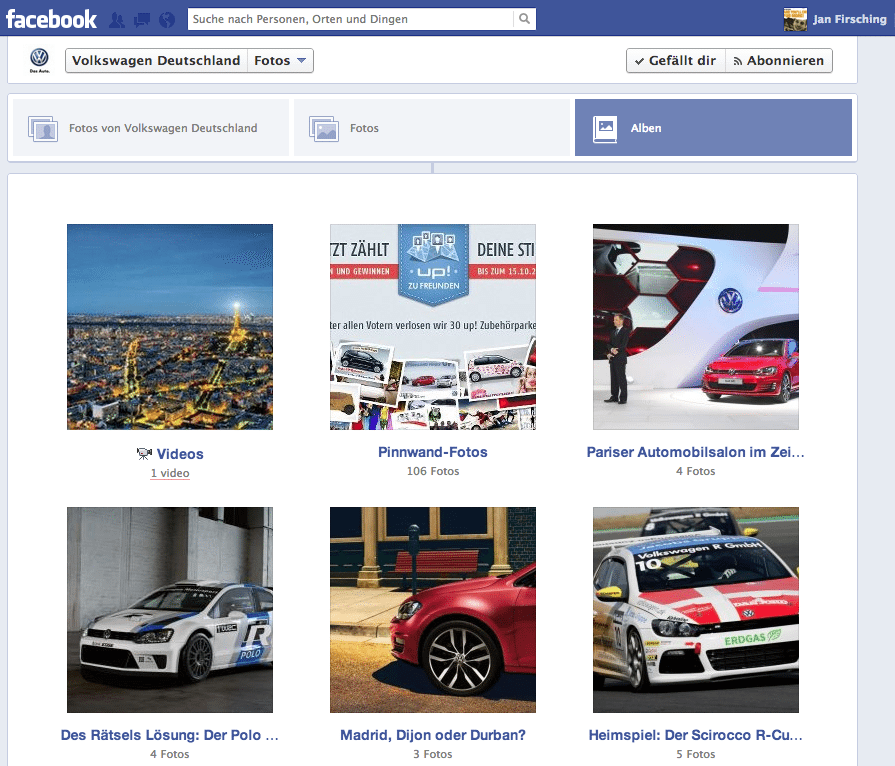Click Heimspiel: Der Scirocco R-Cu... link
This screenshot has width=895, height=766.
tap(695, 735)
